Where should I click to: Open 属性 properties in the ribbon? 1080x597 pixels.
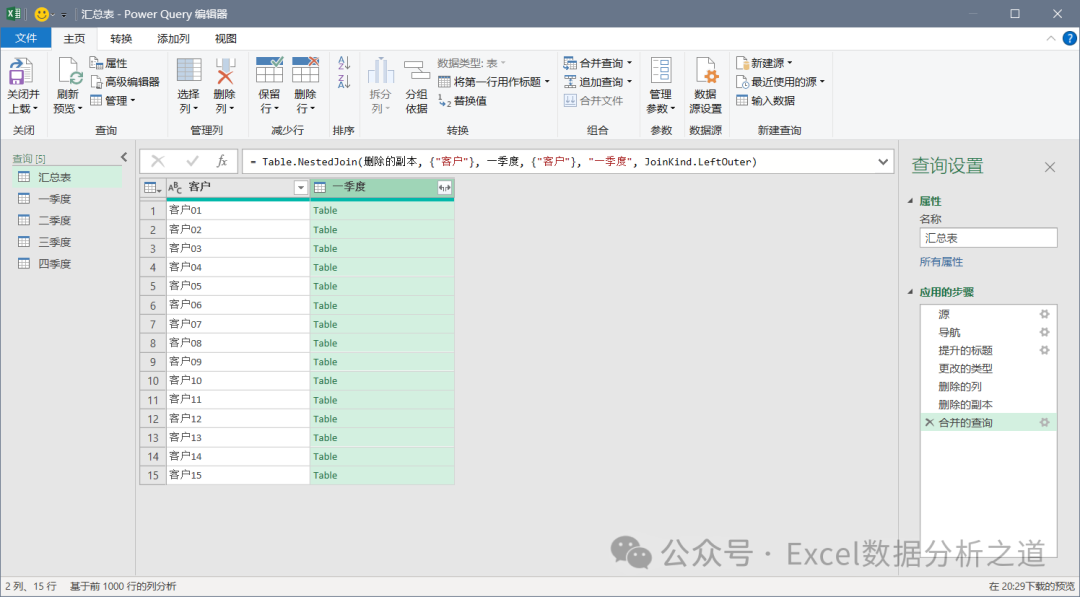click(109, 63)
